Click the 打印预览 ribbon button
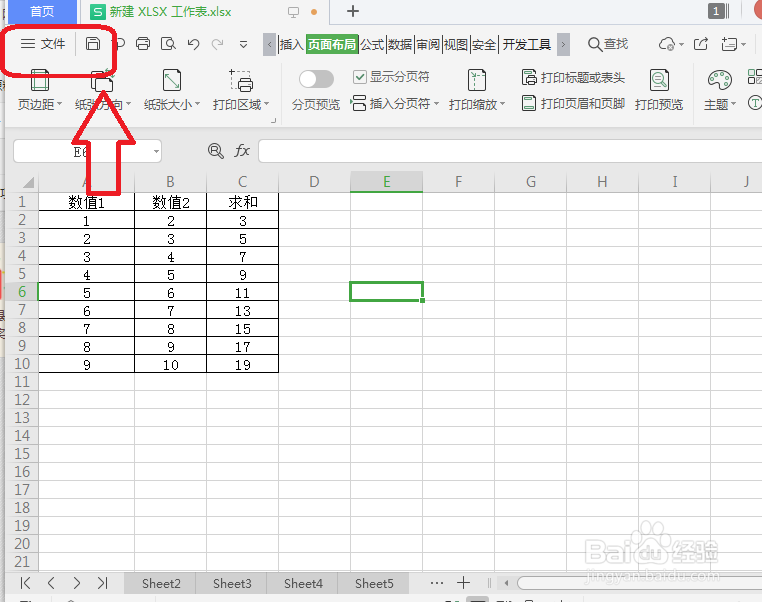The width and height of the screenshot is (762, 602). tap(659, 90)
